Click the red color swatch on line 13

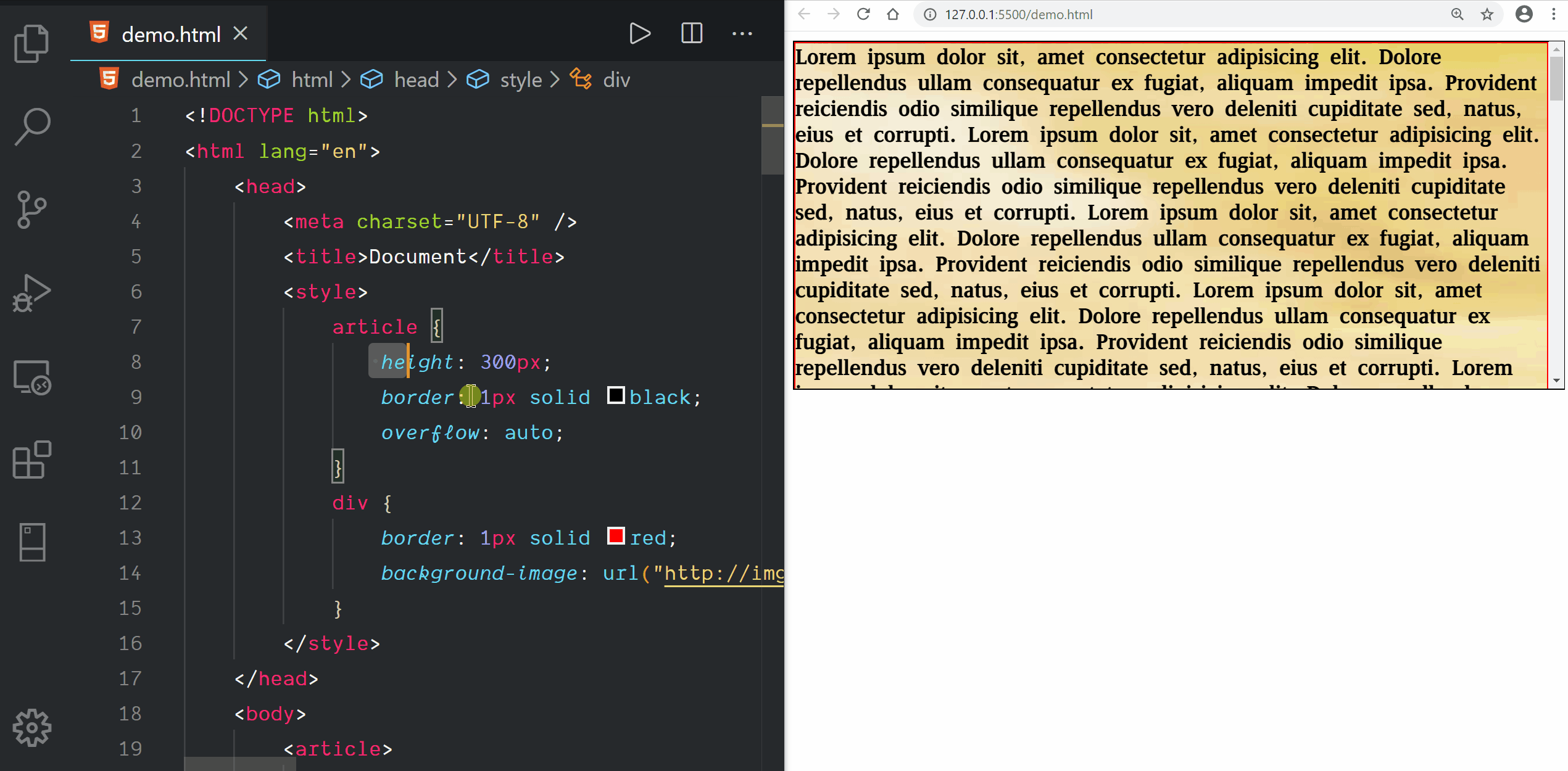(x=615, y=536)
